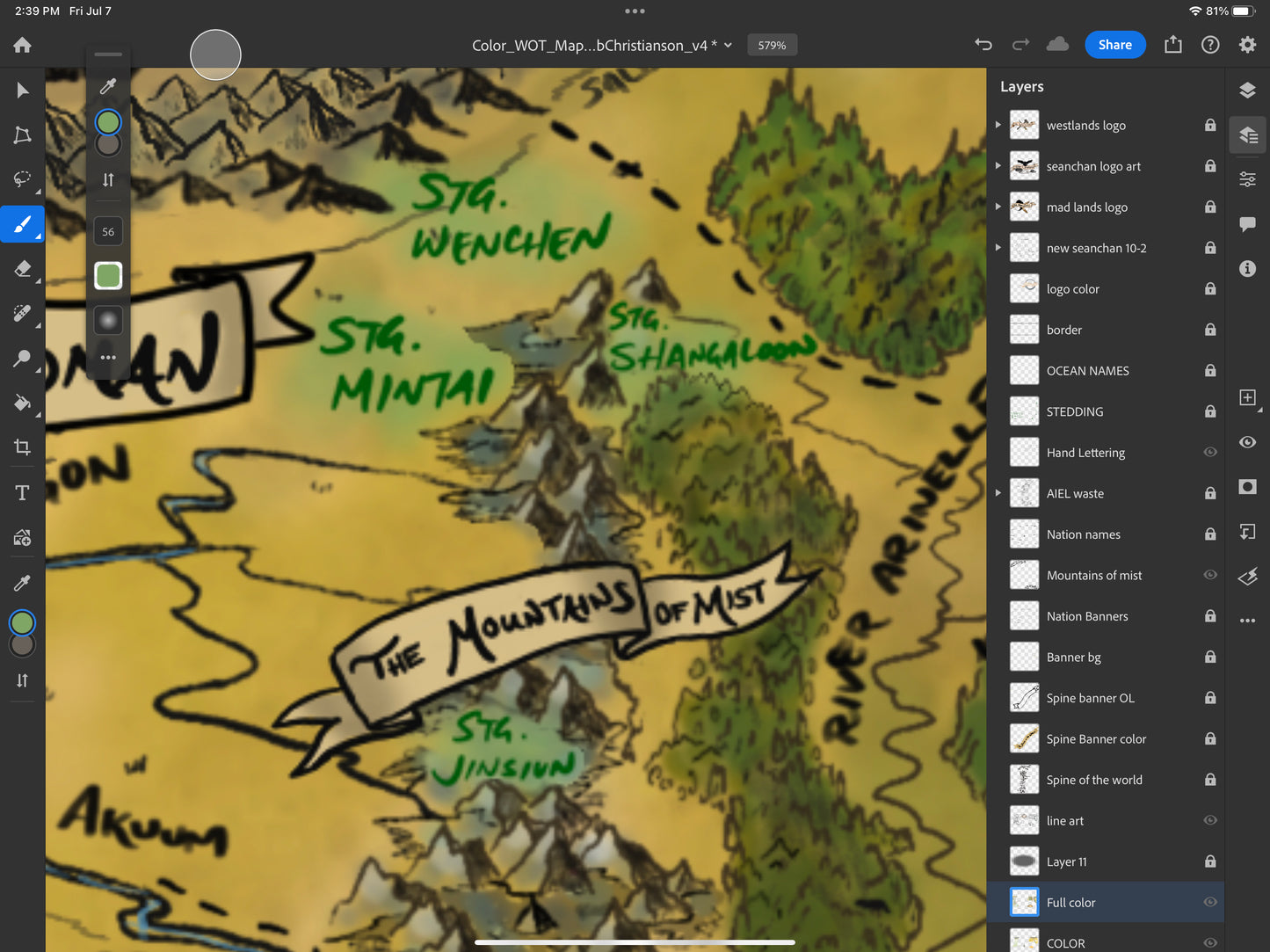1270x952 pixels.
Task: Show or hide the line art layer
Action: (x=1210, y=820)
